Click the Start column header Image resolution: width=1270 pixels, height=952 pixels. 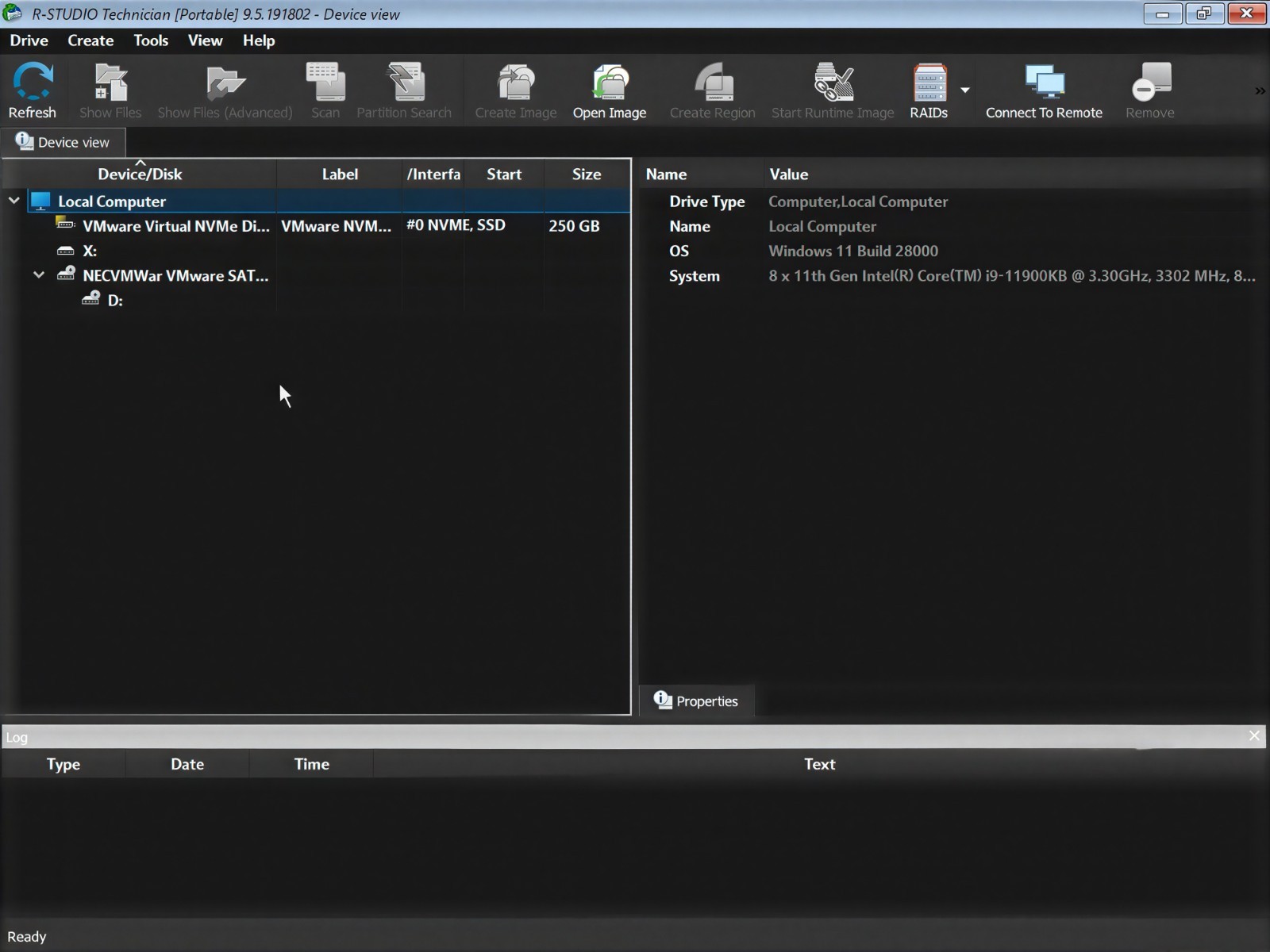pos(504,175)
